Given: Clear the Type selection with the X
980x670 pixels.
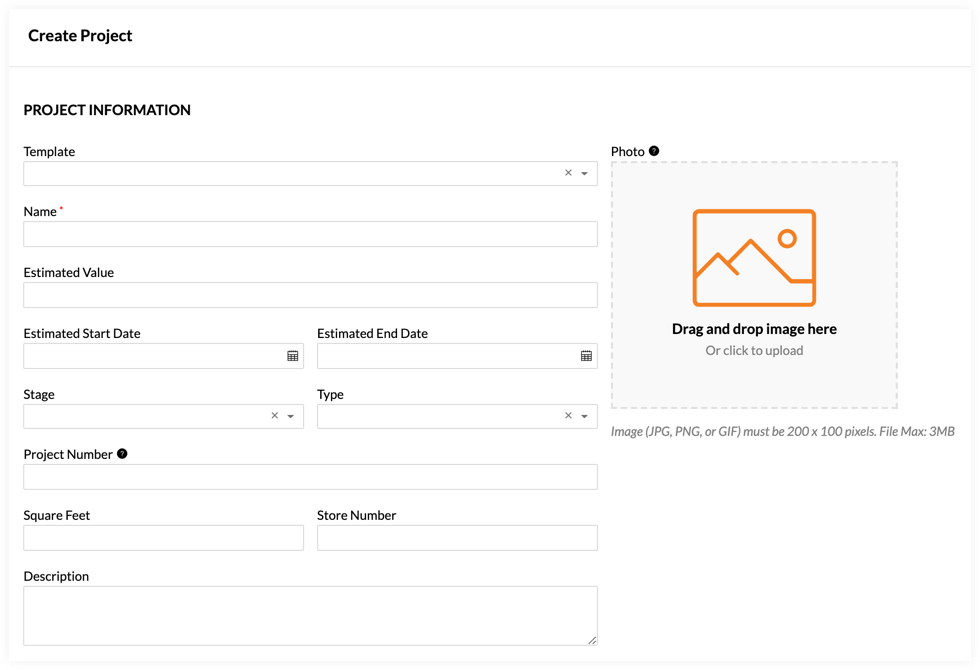Looking at the screenshot, I should point(568,416).
